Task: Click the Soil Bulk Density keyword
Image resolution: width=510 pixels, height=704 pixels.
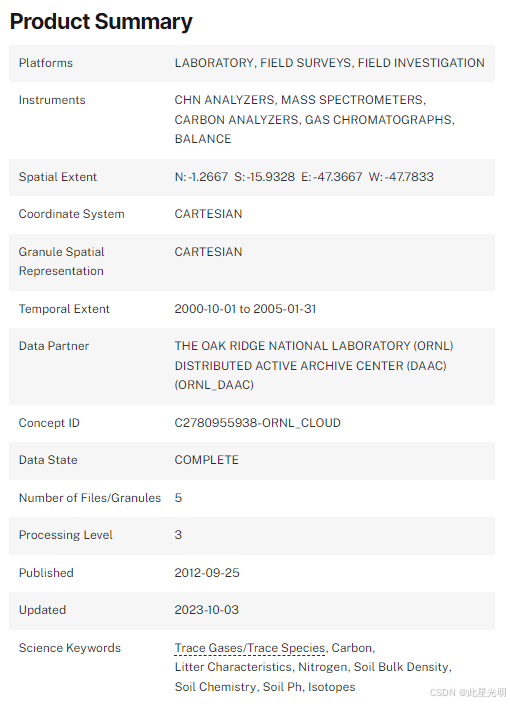Action: (x=401, y=667)
